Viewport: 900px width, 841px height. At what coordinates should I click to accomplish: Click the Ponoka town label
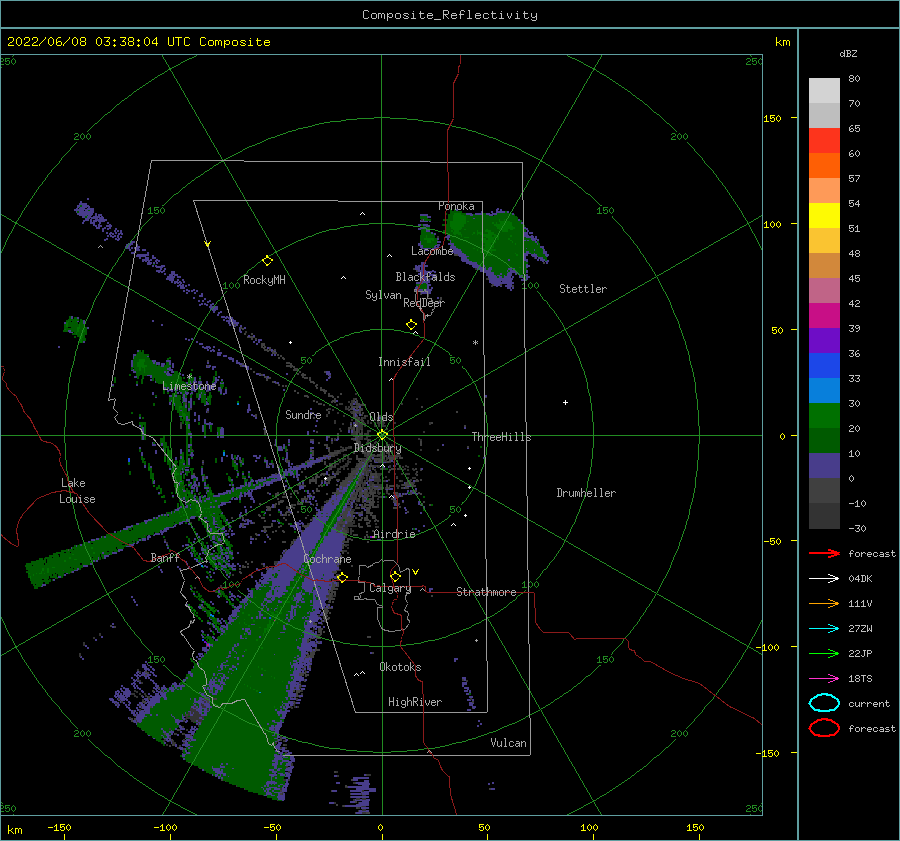pyautogui.click(x=456, y=206)
